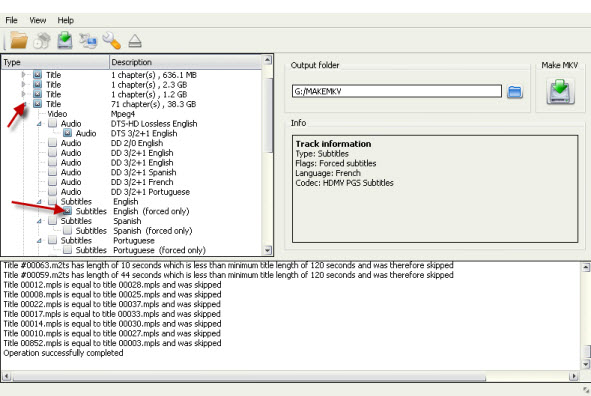Enable the DTS-HD Lossless English audio checkbox
The width and height of the screenshot is (591, 396).
(52, 124)
